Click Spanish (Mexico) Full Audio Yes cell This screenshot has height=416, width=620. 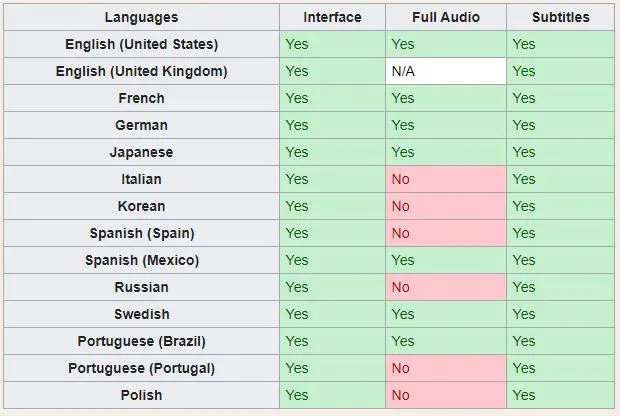[x=445, y=260]
